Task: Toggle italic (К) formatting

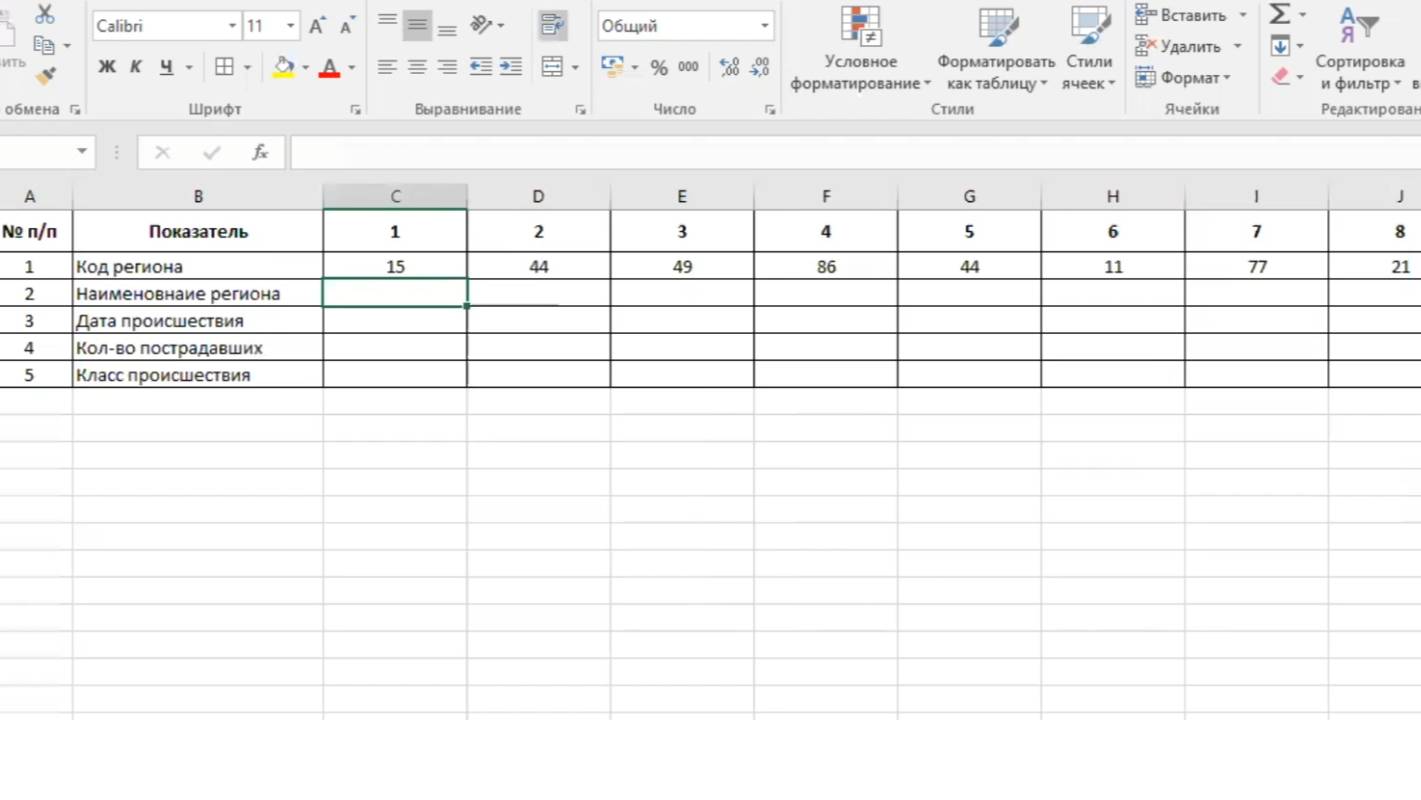Action: [x=136, y=67]
